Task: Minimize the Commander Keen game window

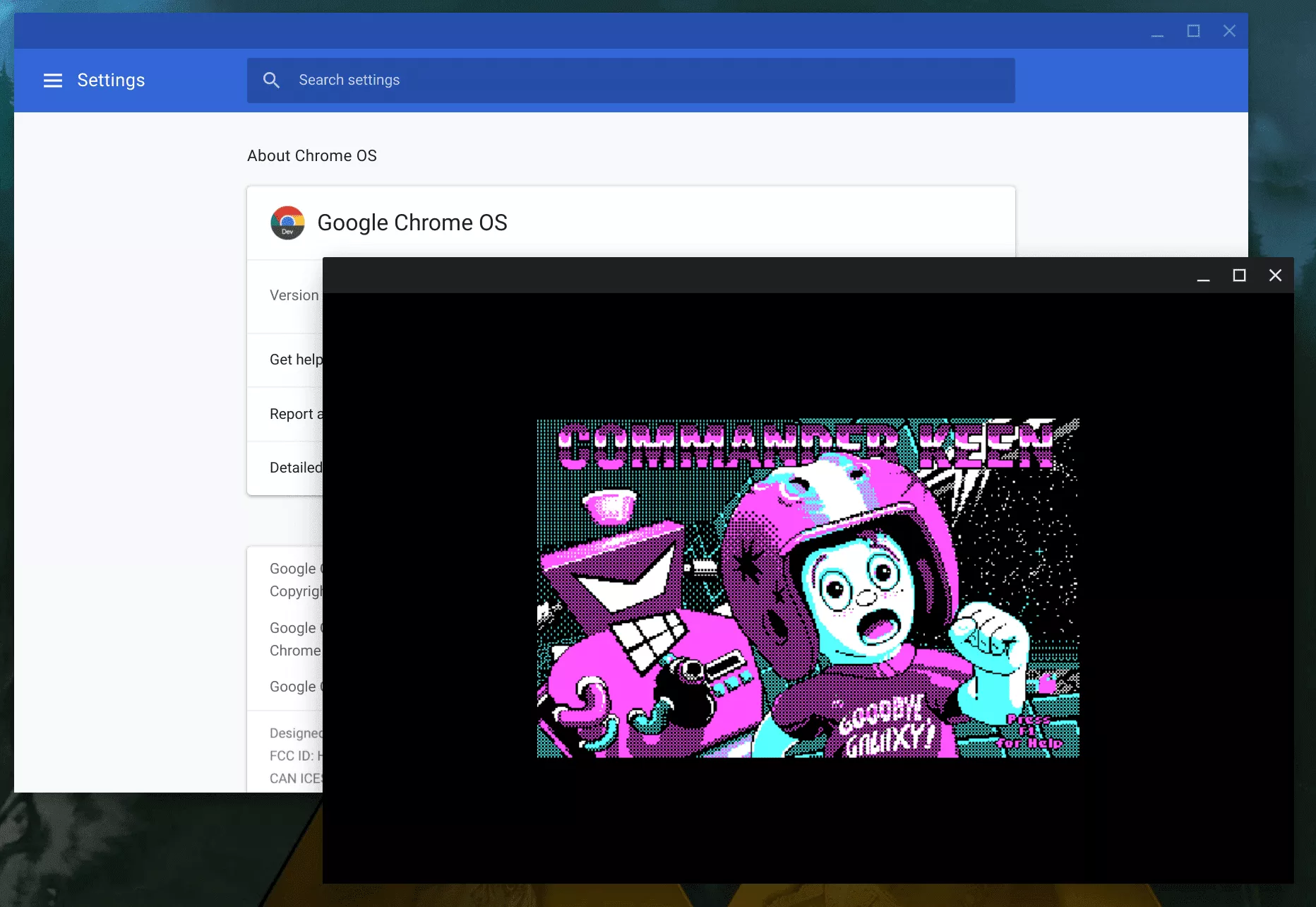Action: [x=1203, y=276]
